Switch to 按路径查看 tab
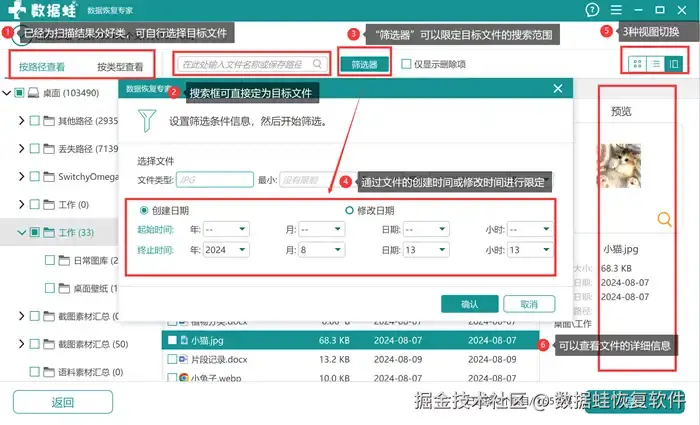Image resolution: width=700 pixels, height=425 pixels. pyautogui.click(x=42, y=67)
